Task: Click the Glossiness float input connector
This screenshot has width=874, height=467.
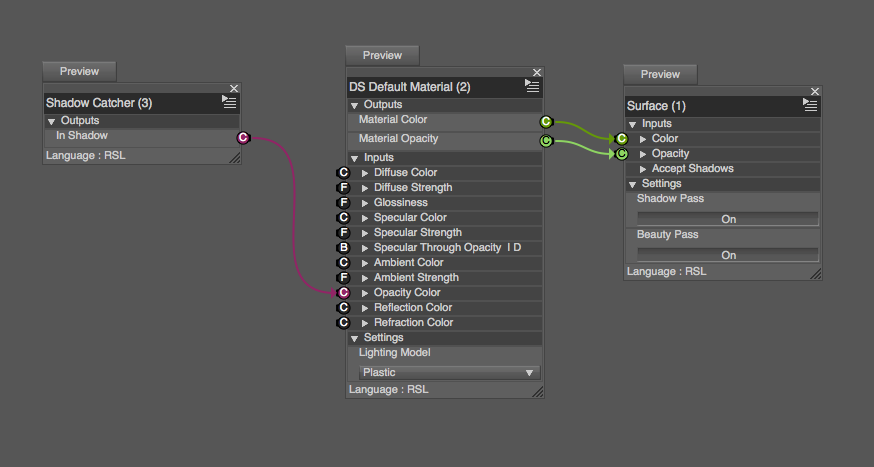Action: pos(343,203)
